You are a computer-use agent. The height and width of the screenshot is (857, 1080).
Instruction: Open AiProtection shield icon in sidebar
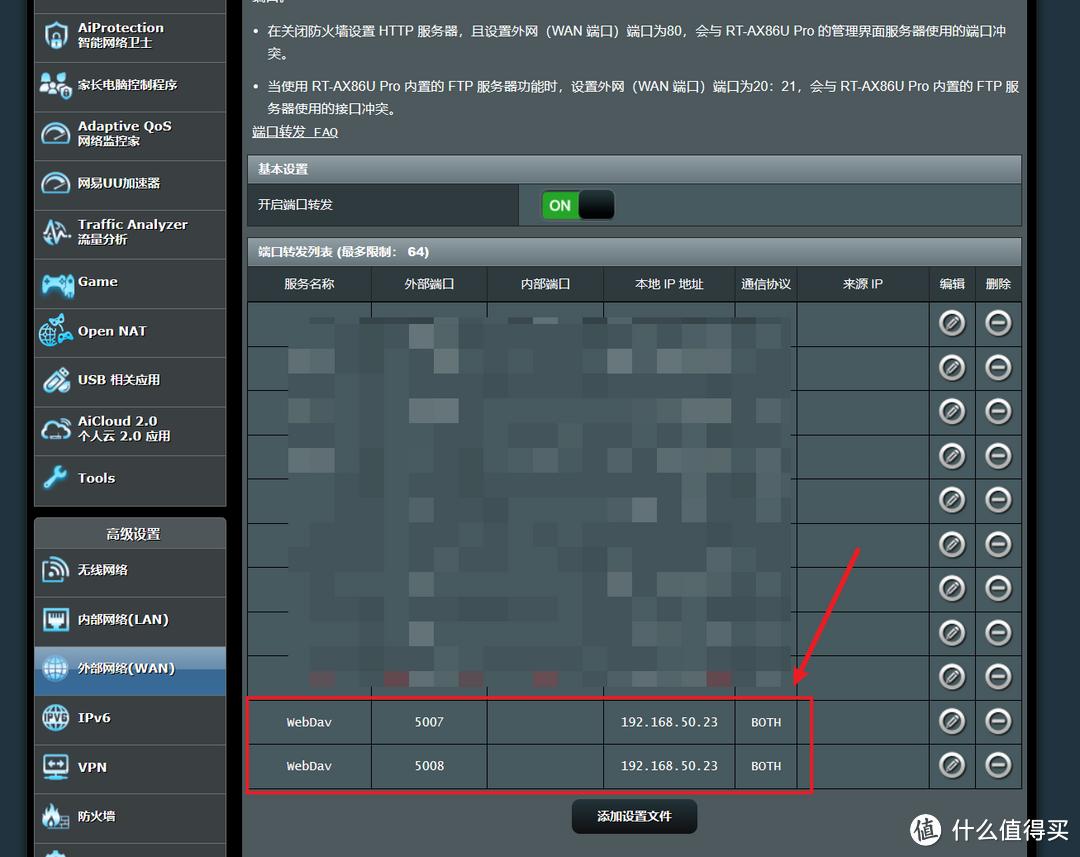click(x=55, y=36)
